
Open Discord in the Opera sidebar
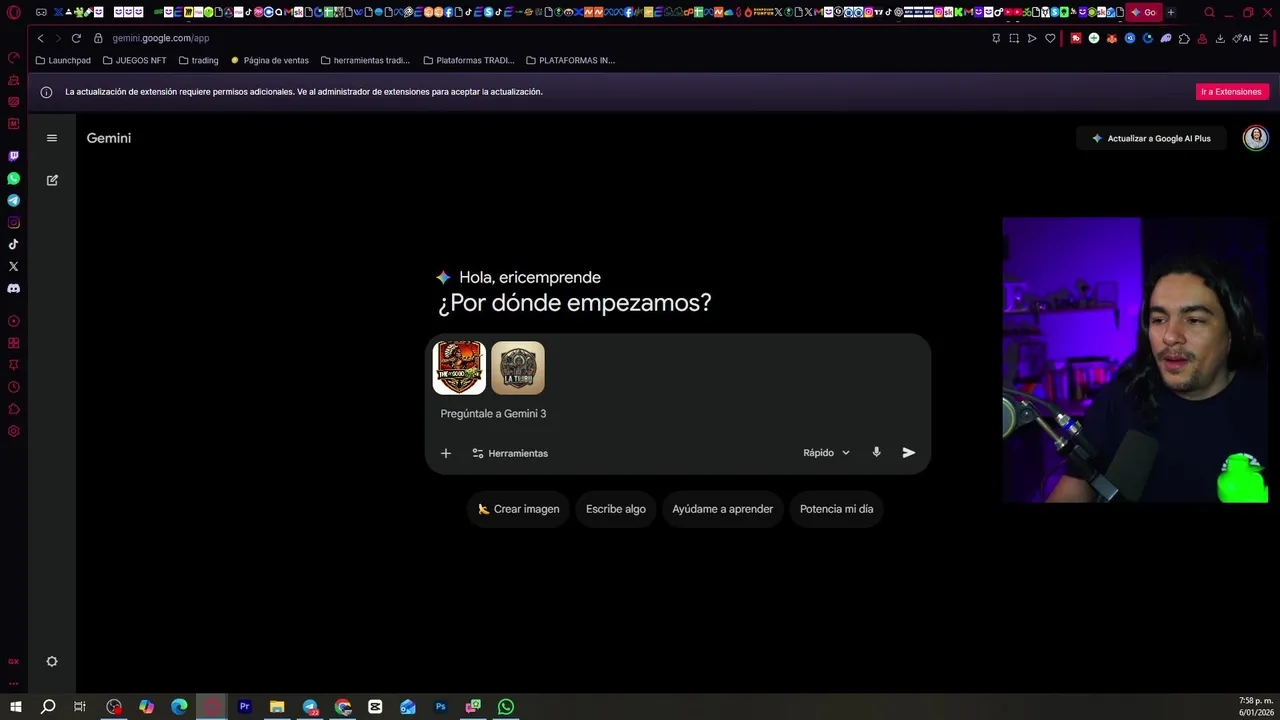(13, 288)
